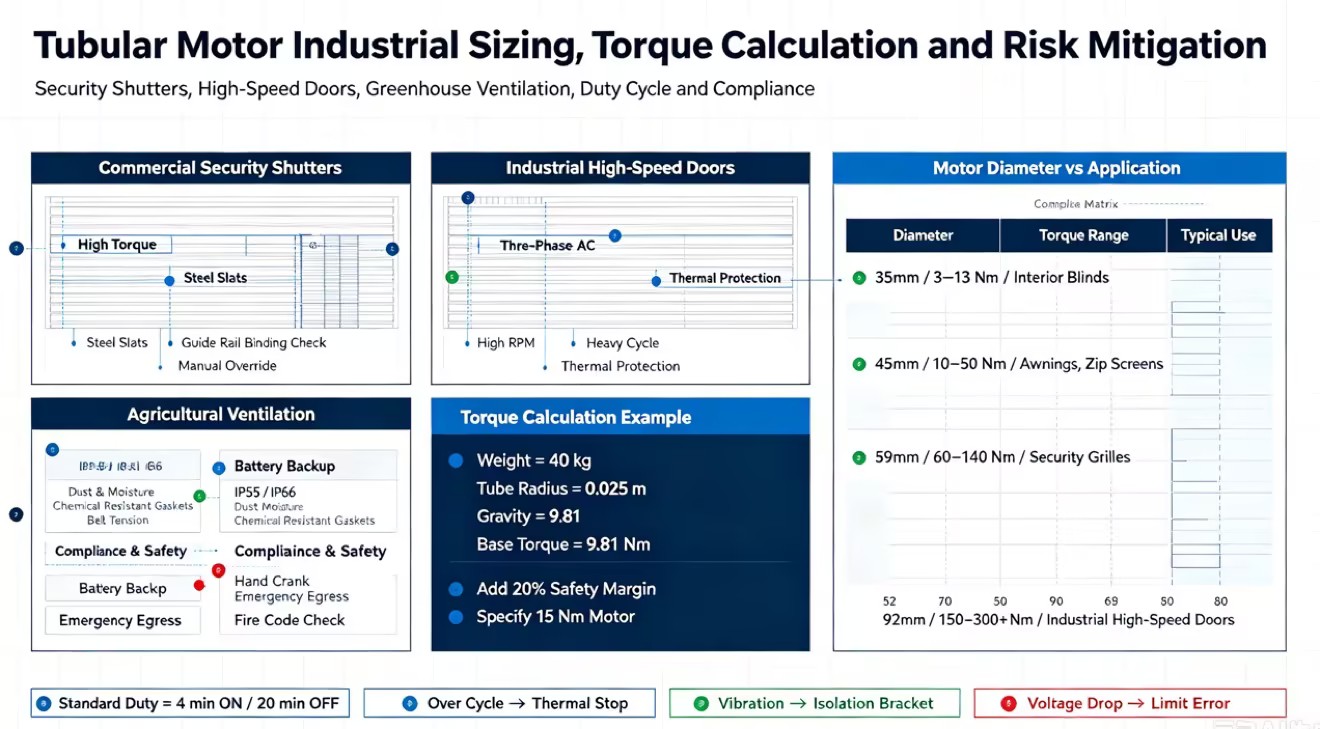Select the Motor Diameter vs Application header
This screenshot has width=1320, height=729.
[1059, 168]
